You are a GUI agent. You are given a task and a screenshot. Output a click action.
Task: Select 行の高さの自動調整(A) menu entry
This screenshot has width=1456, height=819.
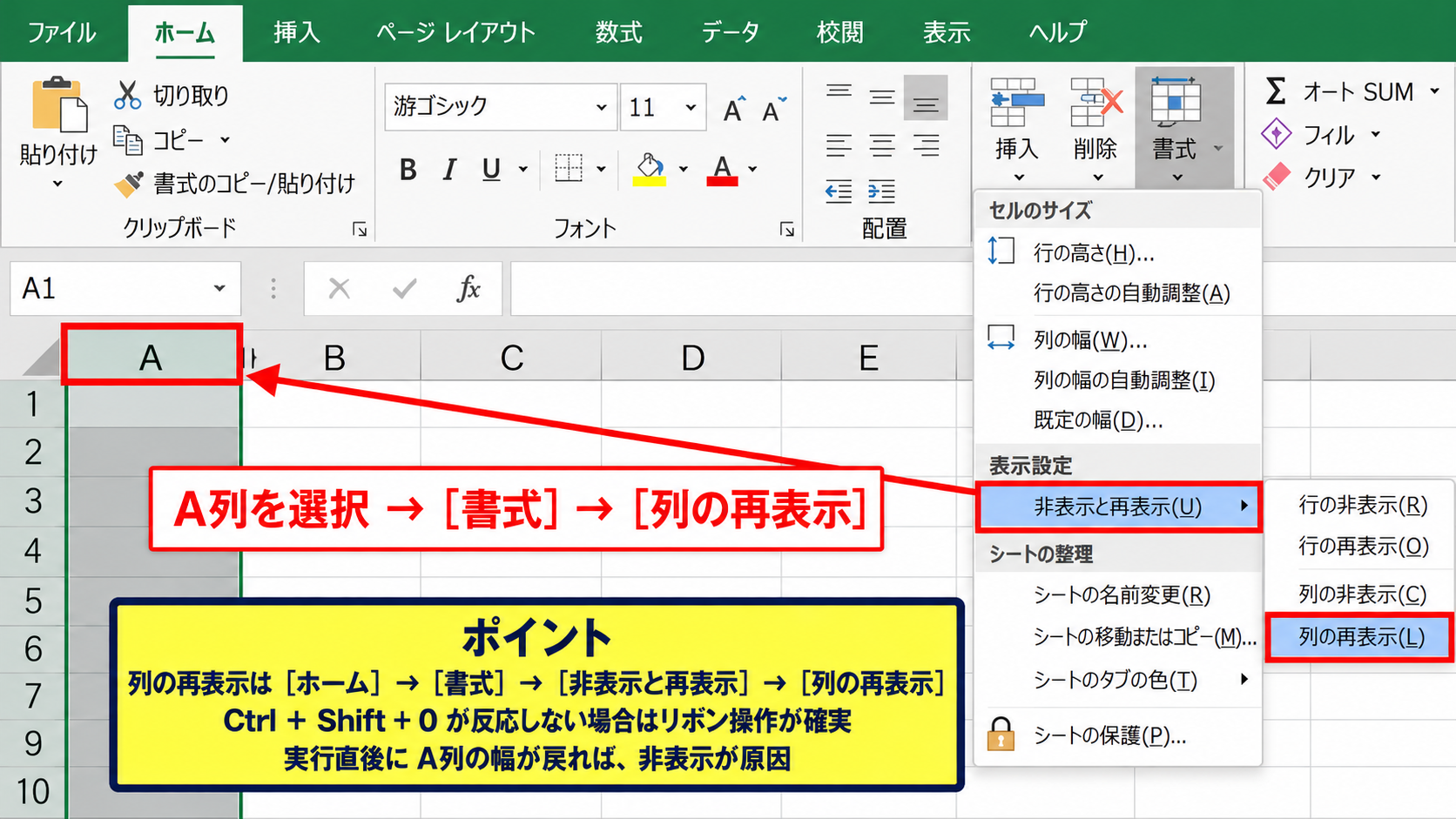click(x=1118, y=293)
